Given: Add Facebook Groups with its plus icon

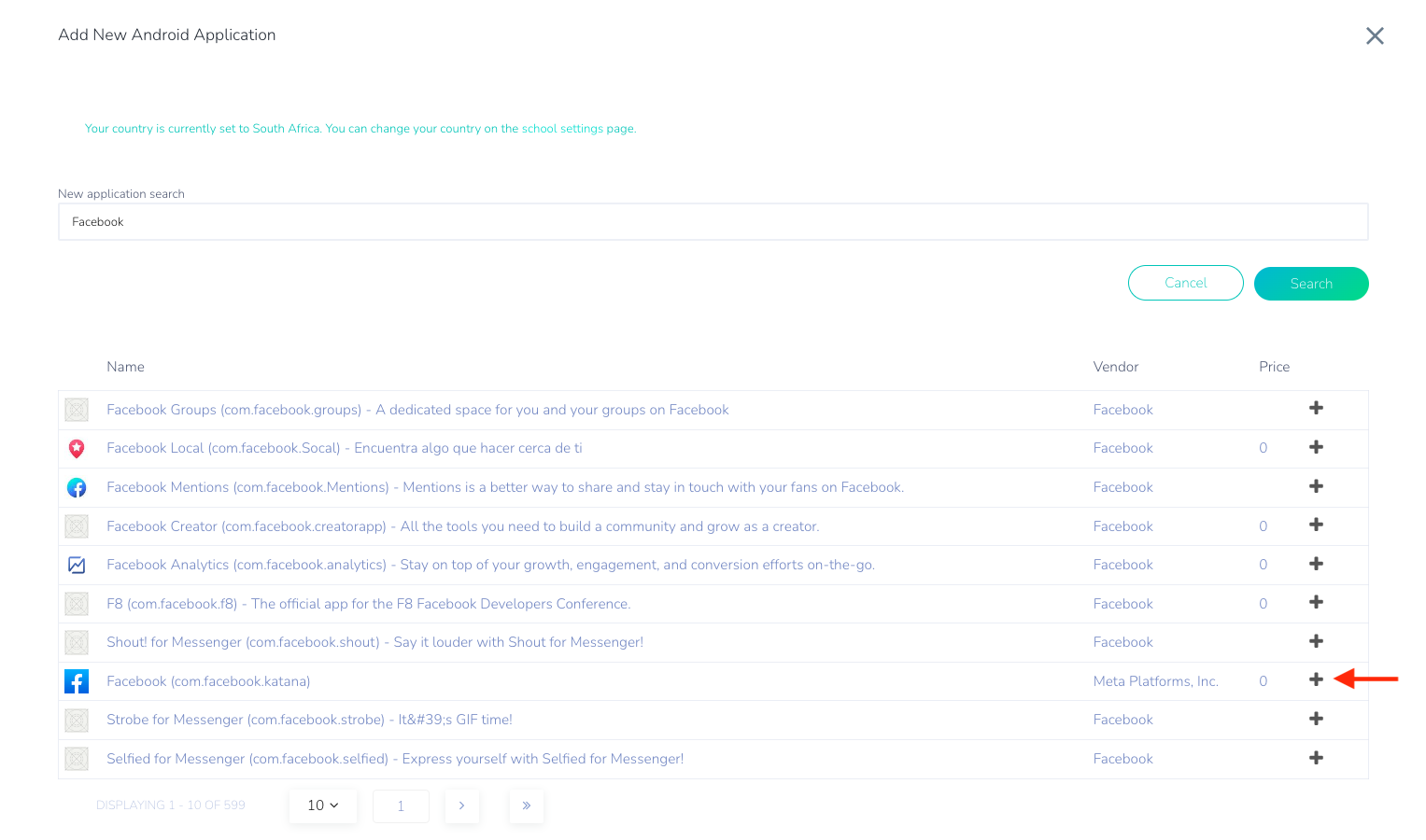Looking at the screenshot, I should [1316, 408].
